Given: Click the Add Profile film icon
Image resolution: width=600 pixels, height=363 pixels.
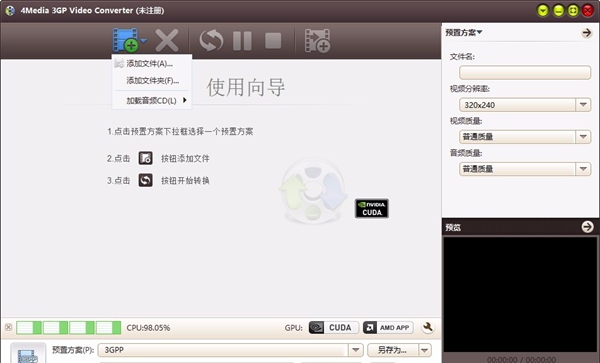Looking at the screenshot, I should [317, 40].
